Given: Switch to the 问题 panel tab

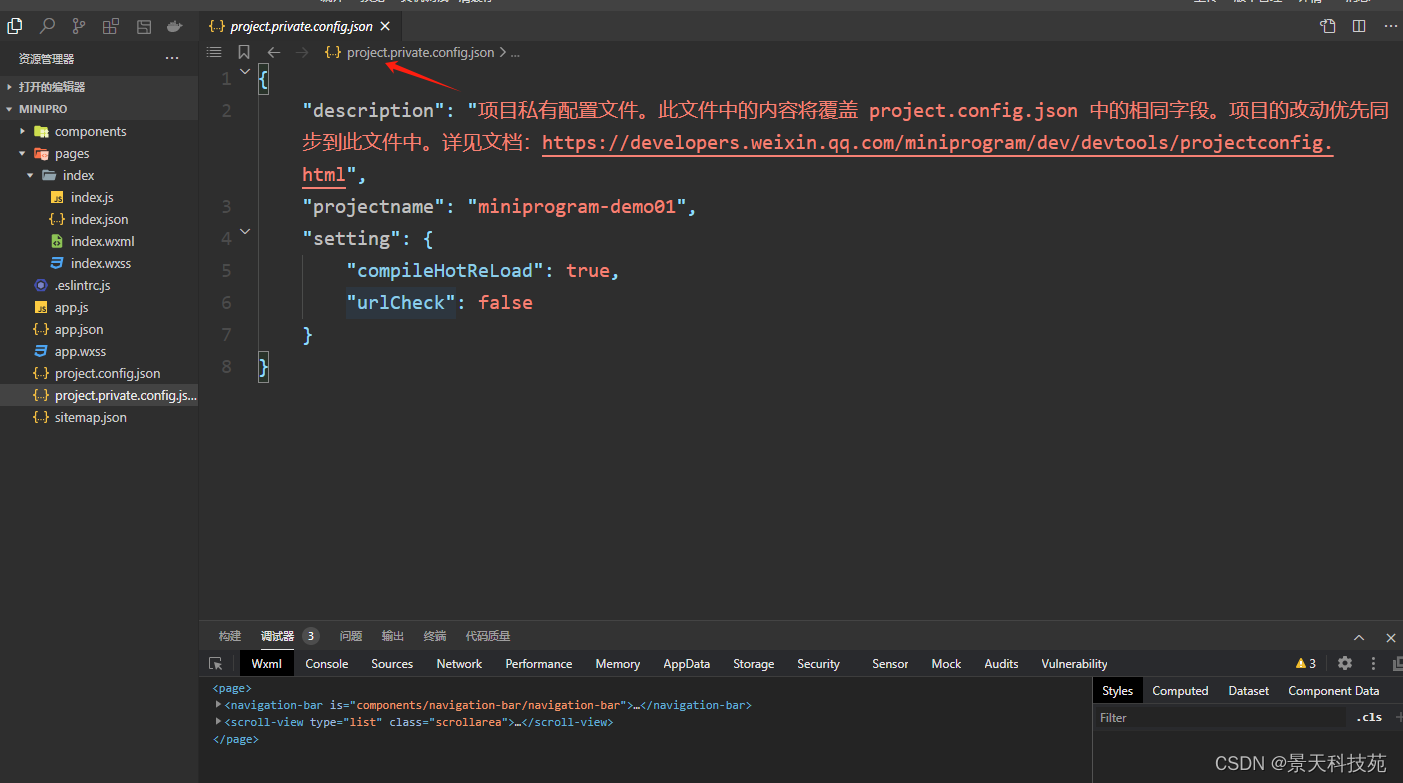Looking at the screenshot, I should (x=350, y=636).
